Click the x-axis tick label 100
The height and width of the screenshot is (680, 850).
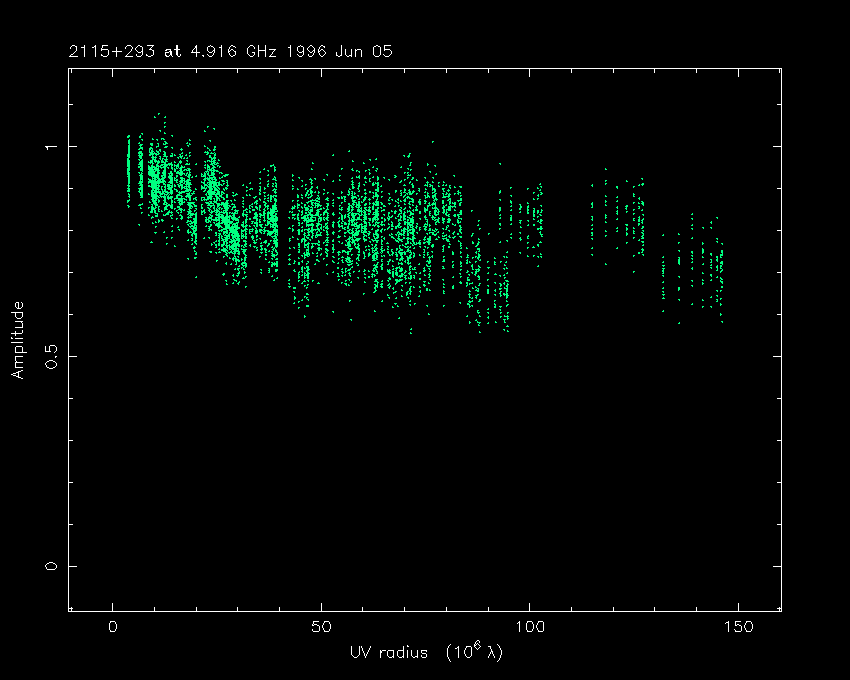coord(529,627)
